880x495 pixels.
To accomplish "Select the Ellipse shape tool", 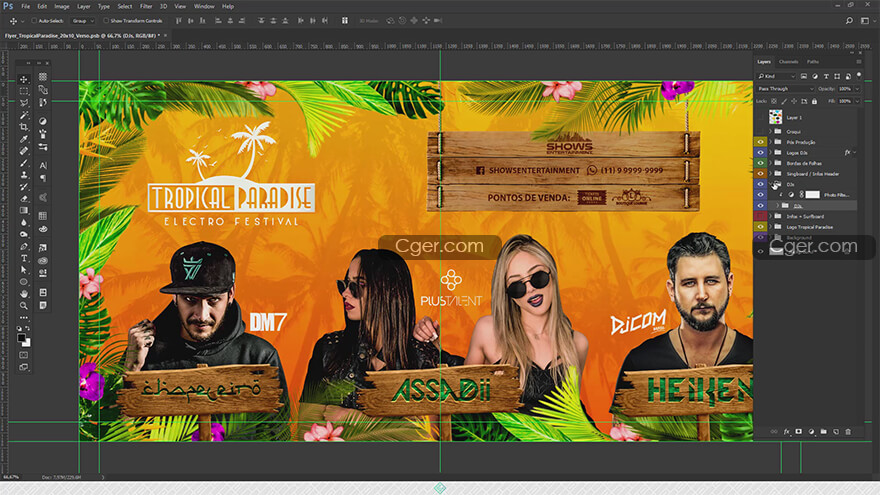I will pyautogui.click(x=24, y=282).
